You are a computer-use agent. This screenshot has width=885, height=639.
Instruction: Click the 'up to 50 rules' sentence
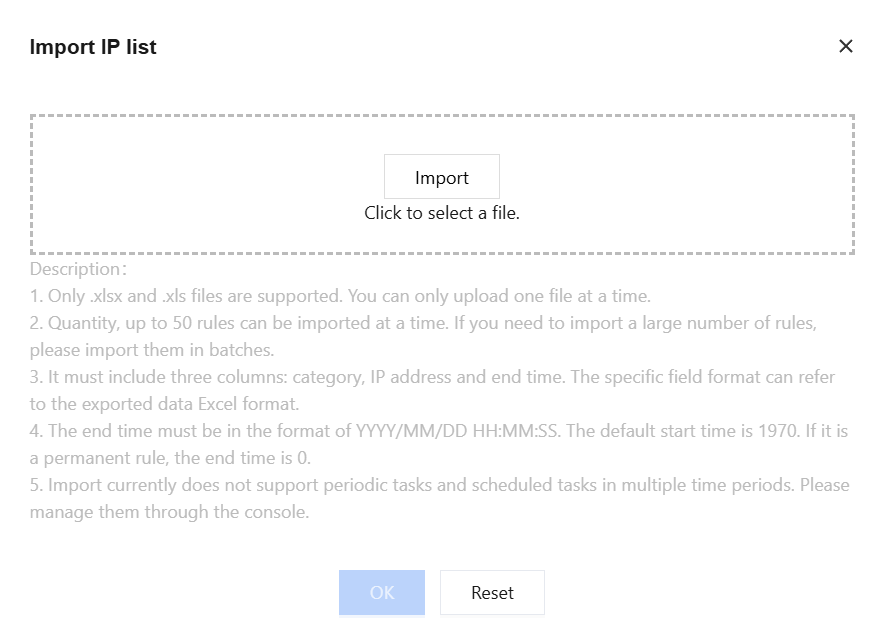coord(180,323)
